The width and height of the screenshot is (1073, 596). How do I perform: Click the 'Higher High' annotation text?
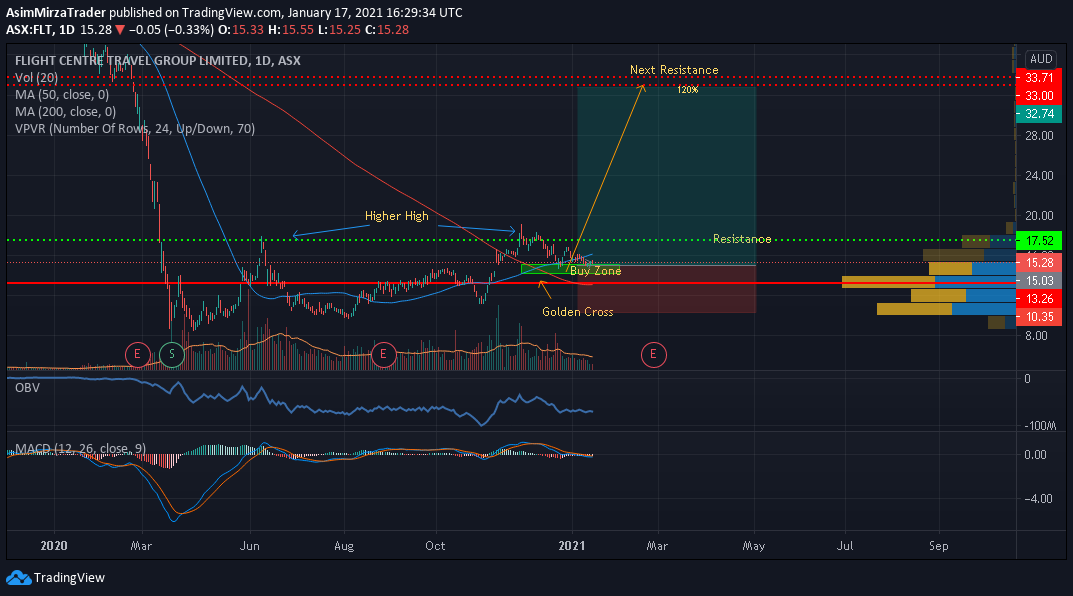397,216
